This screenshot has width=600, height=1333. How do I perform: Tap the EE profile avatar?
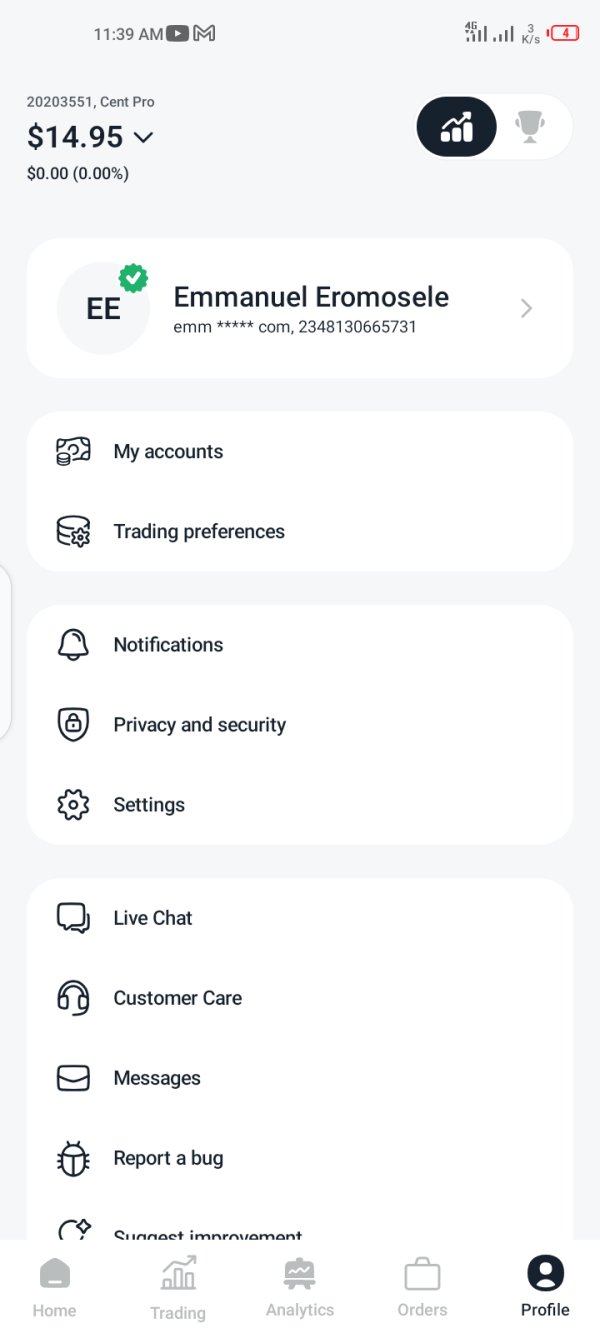point(104,308)
